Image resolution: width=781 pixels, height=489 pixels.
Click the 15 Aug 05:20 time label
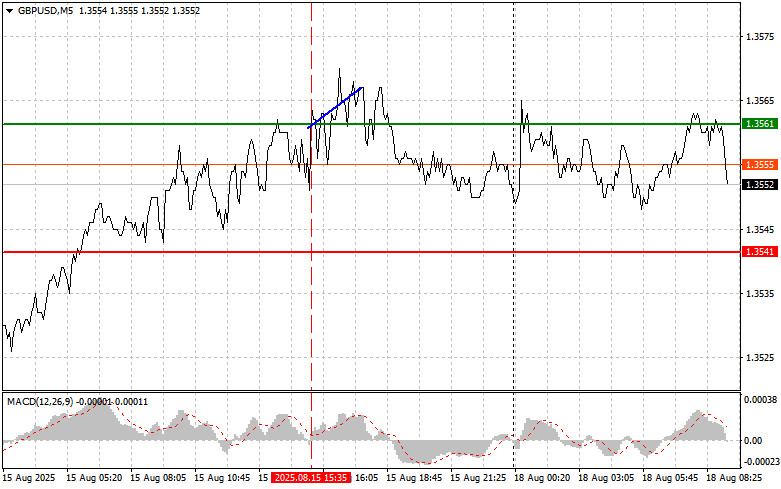coord(93,478)
